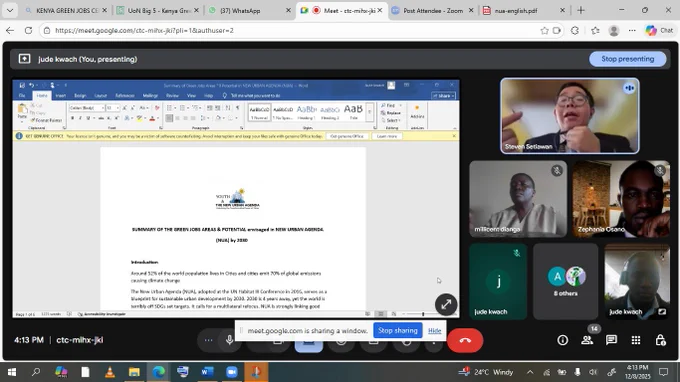Expand shared window preview to fullscreen

(x=446, y=304)
